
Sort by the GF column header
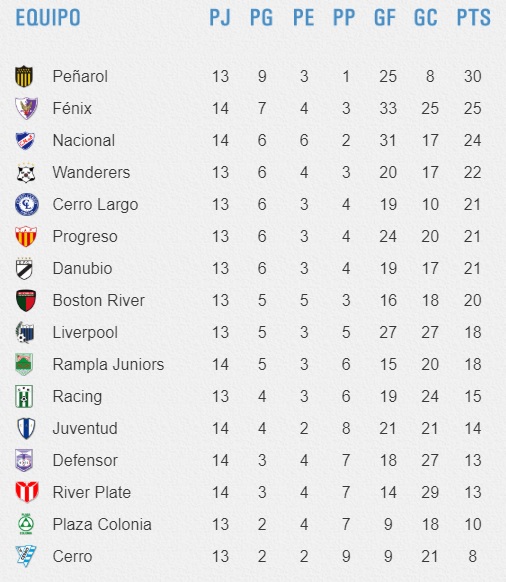pos(385,17)
